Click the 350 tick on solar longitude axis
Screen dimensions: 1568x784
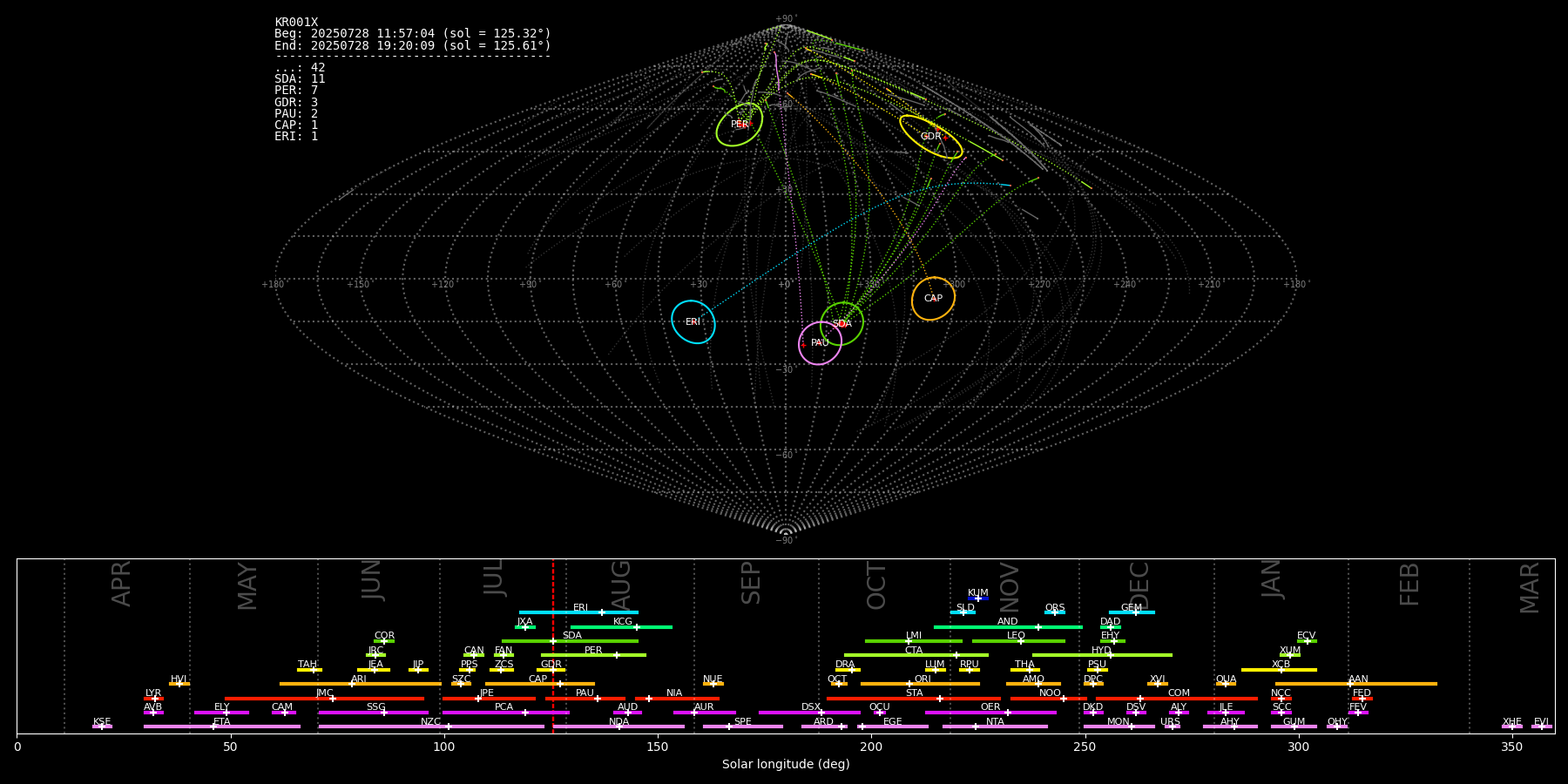click(1511, 747)
